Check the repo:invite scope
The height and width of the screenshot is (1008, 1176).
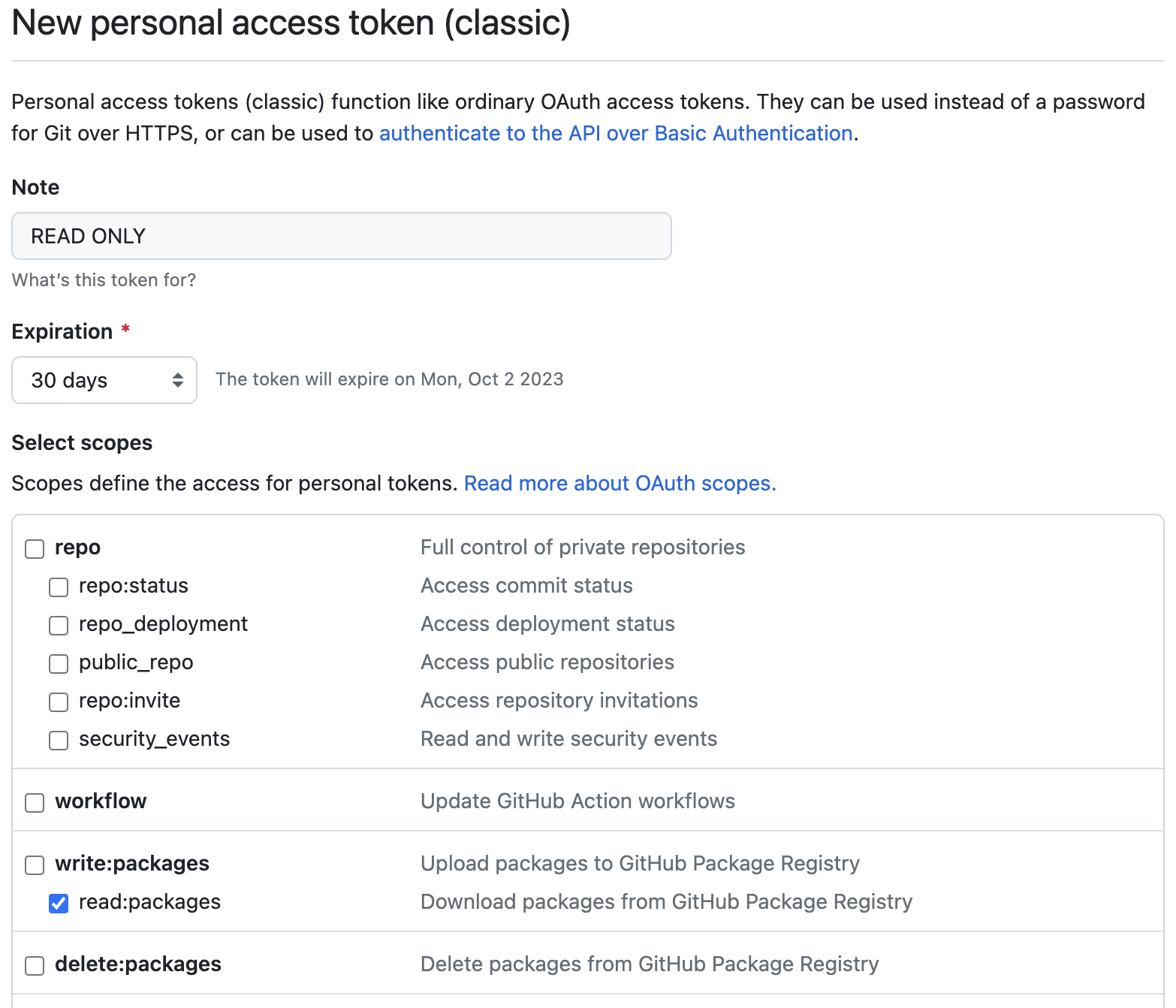pos(59,702)
